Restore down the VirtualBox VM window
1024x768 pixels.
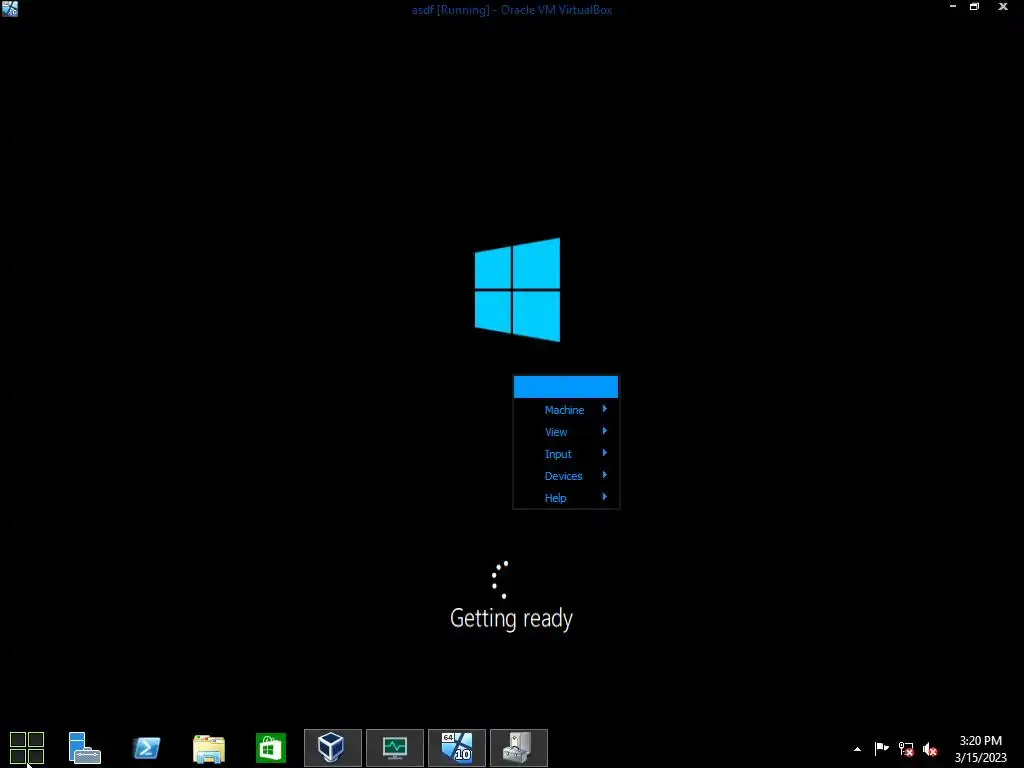(974, 7)
